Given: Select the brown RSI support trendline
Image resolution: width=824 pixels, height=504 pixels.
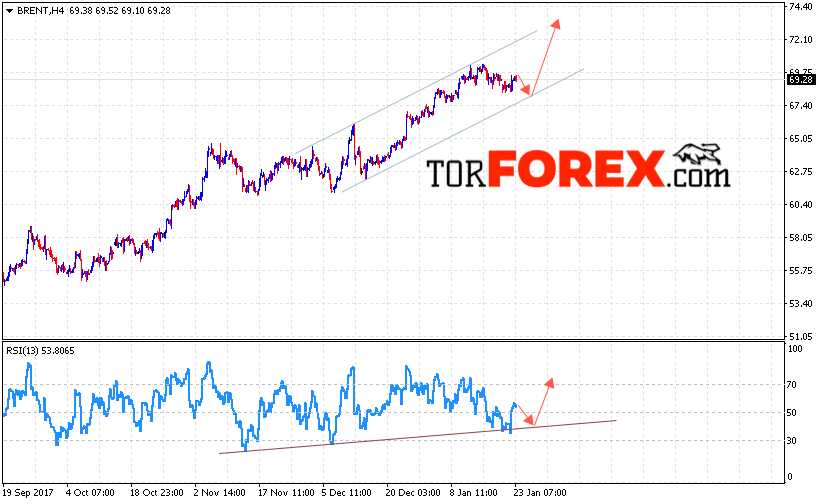Looking at the screenshot, I should point(418,437).
